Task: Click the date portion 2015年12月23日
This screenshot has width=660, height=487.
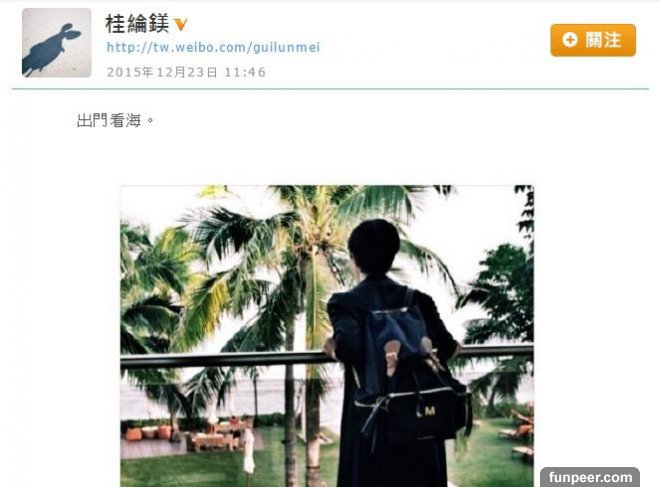Action: click(x=162, y=72)
